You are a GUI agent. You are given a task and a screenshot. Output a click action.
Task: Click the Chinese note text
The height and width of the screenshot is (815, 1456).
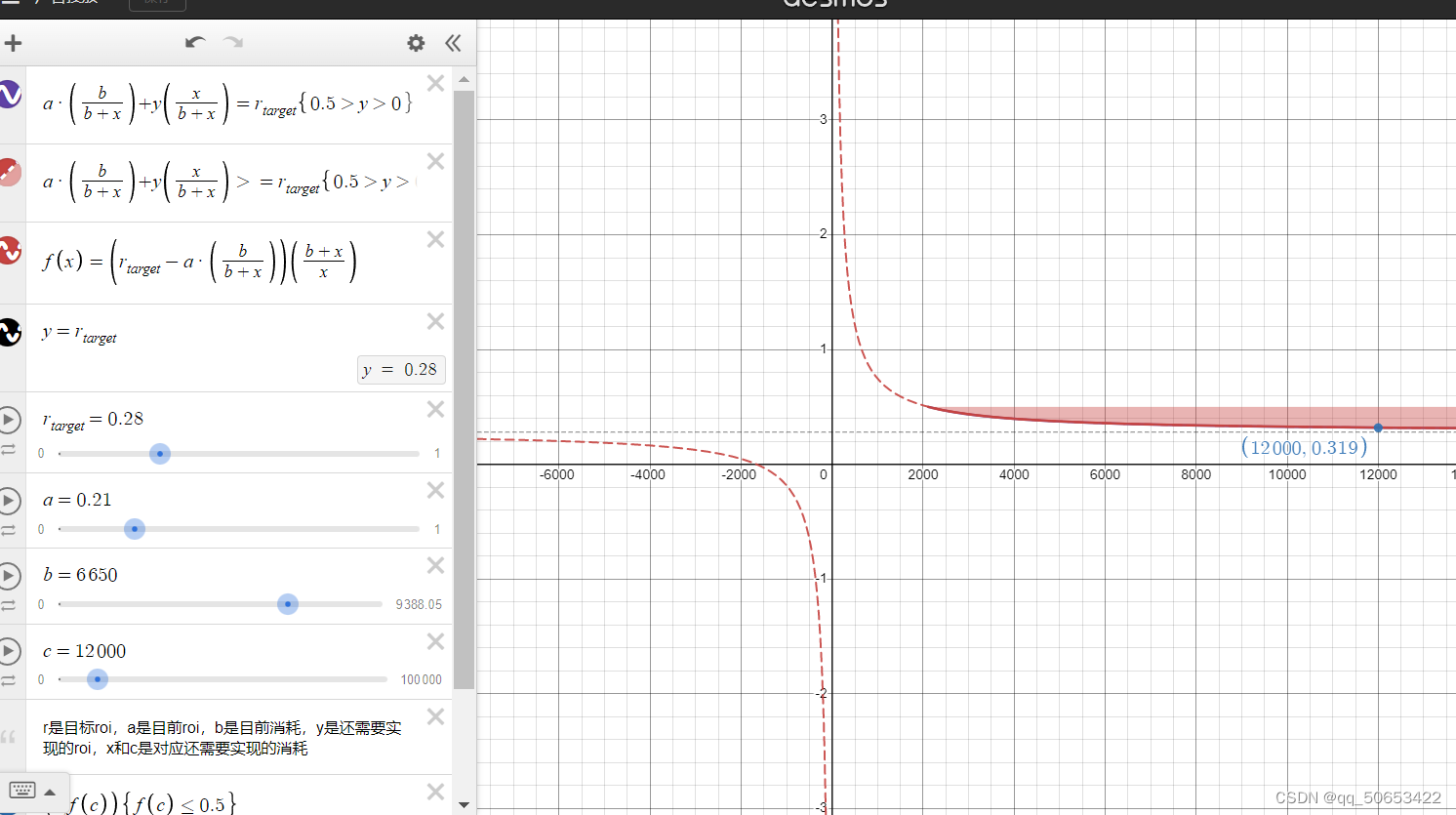pos(222,738)
